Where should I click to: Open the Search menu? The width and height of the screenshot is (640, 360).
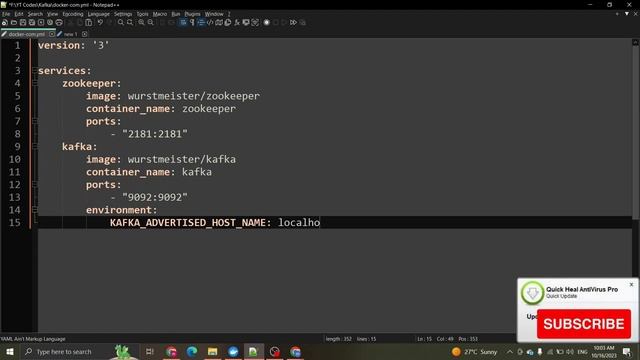35,14
